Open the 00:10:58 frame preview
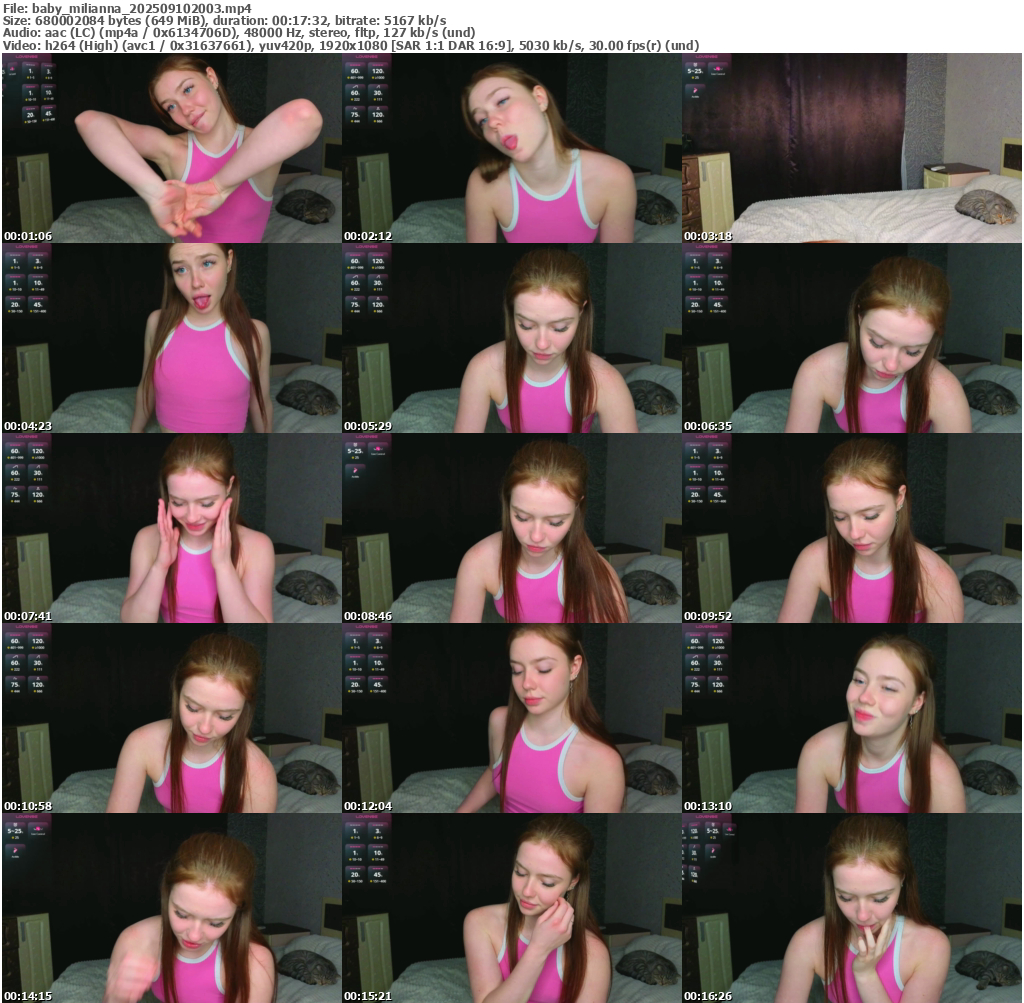The image size is (1024, 1003). 171,718
